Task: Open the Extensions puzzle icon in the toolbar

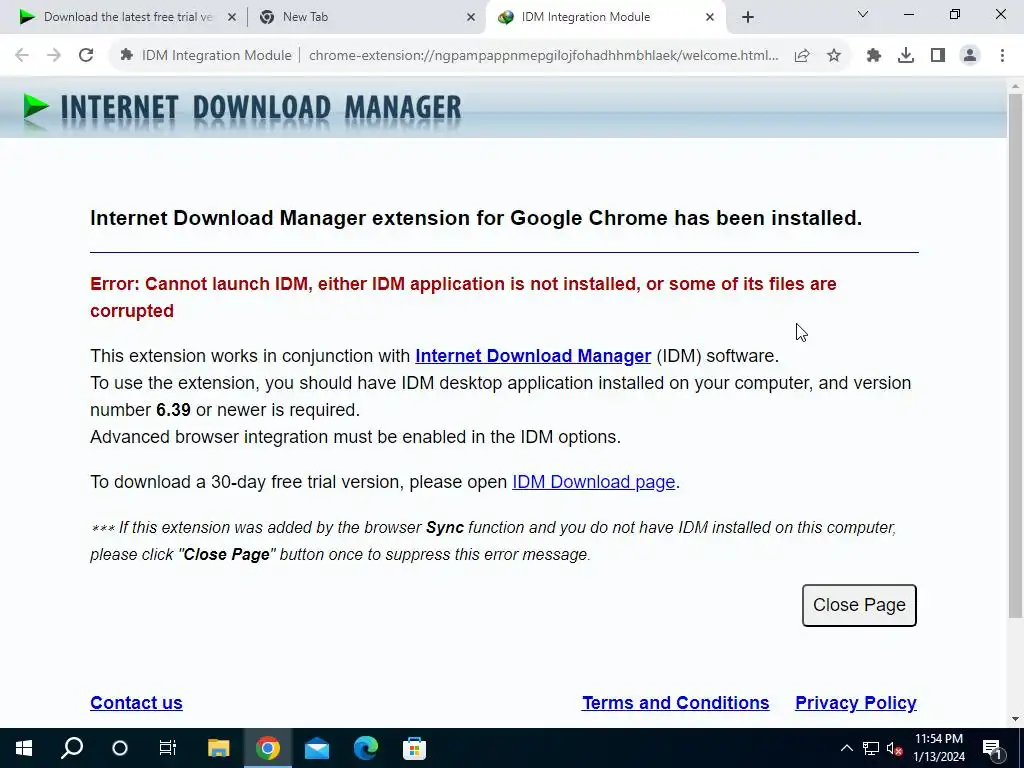Action: (x=874, y=56)
